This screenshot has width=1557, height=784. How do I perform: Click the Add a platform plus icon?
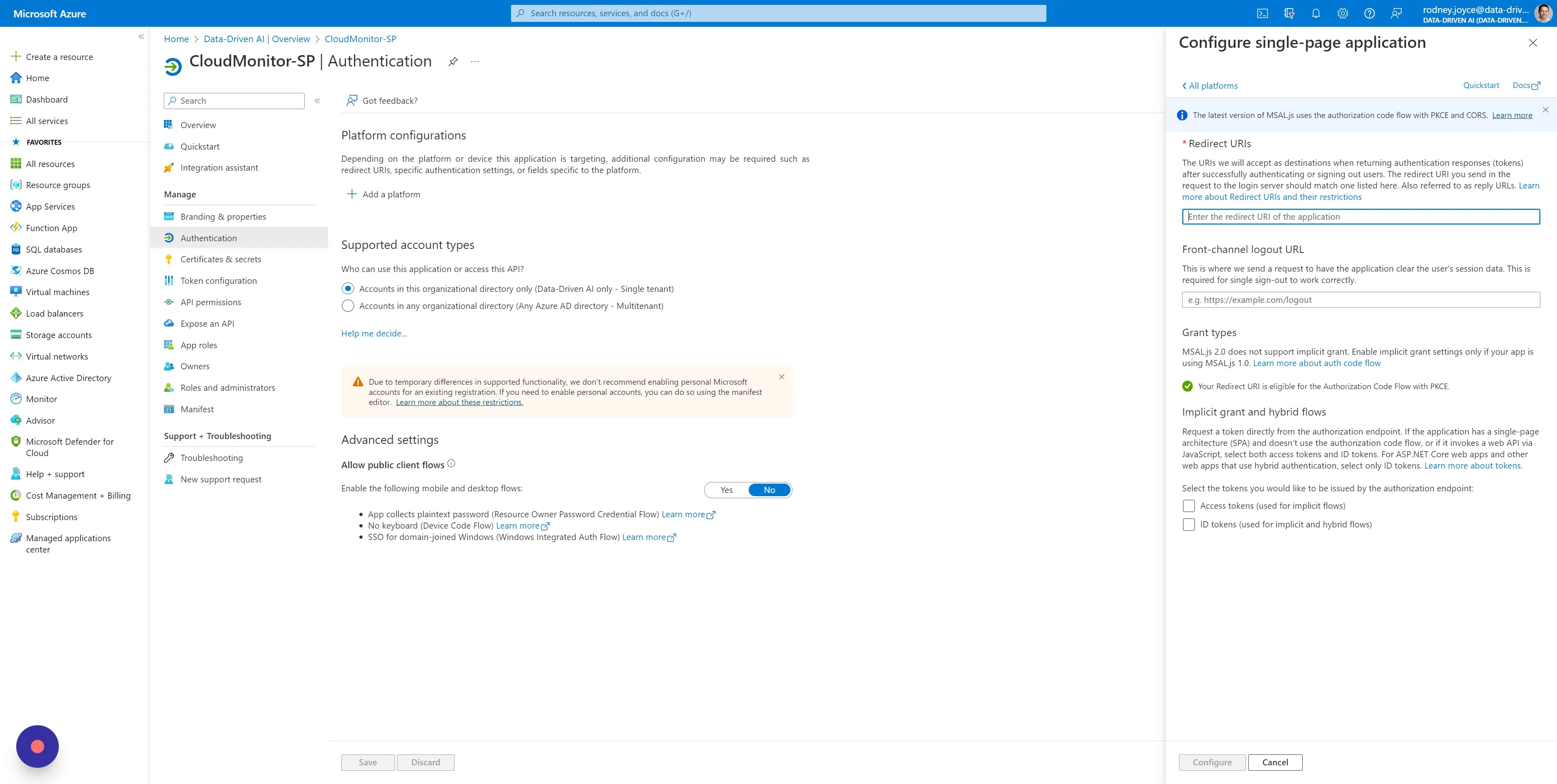coord(352,194)
